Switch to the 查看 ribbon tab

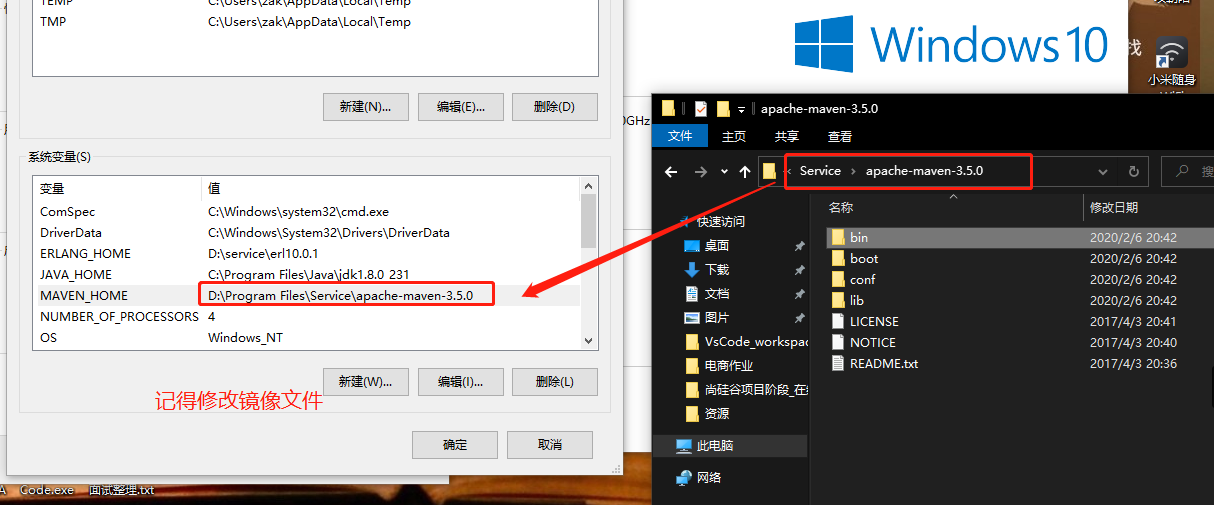[840, 136]
